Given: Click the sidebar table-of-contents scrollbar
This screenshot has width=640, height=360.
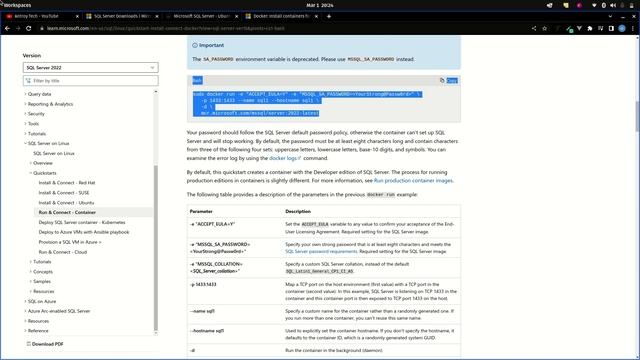Looking at the screenshot, I should click(x=156, y=248).
